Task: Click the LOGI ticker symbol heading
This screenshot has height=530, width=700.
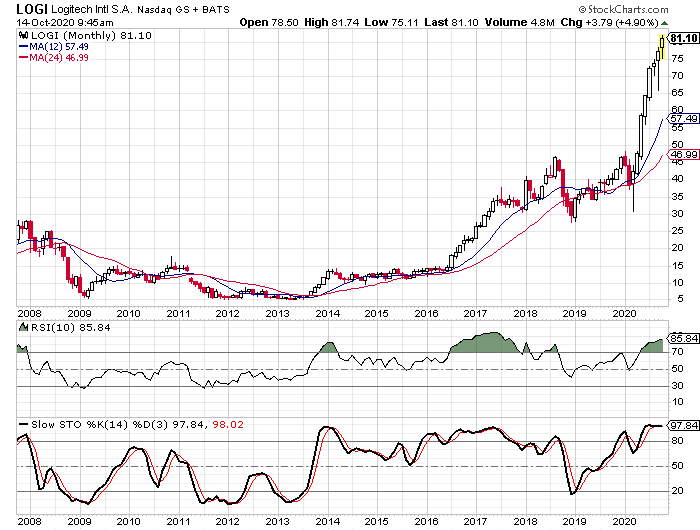Action: pos(32,9)
